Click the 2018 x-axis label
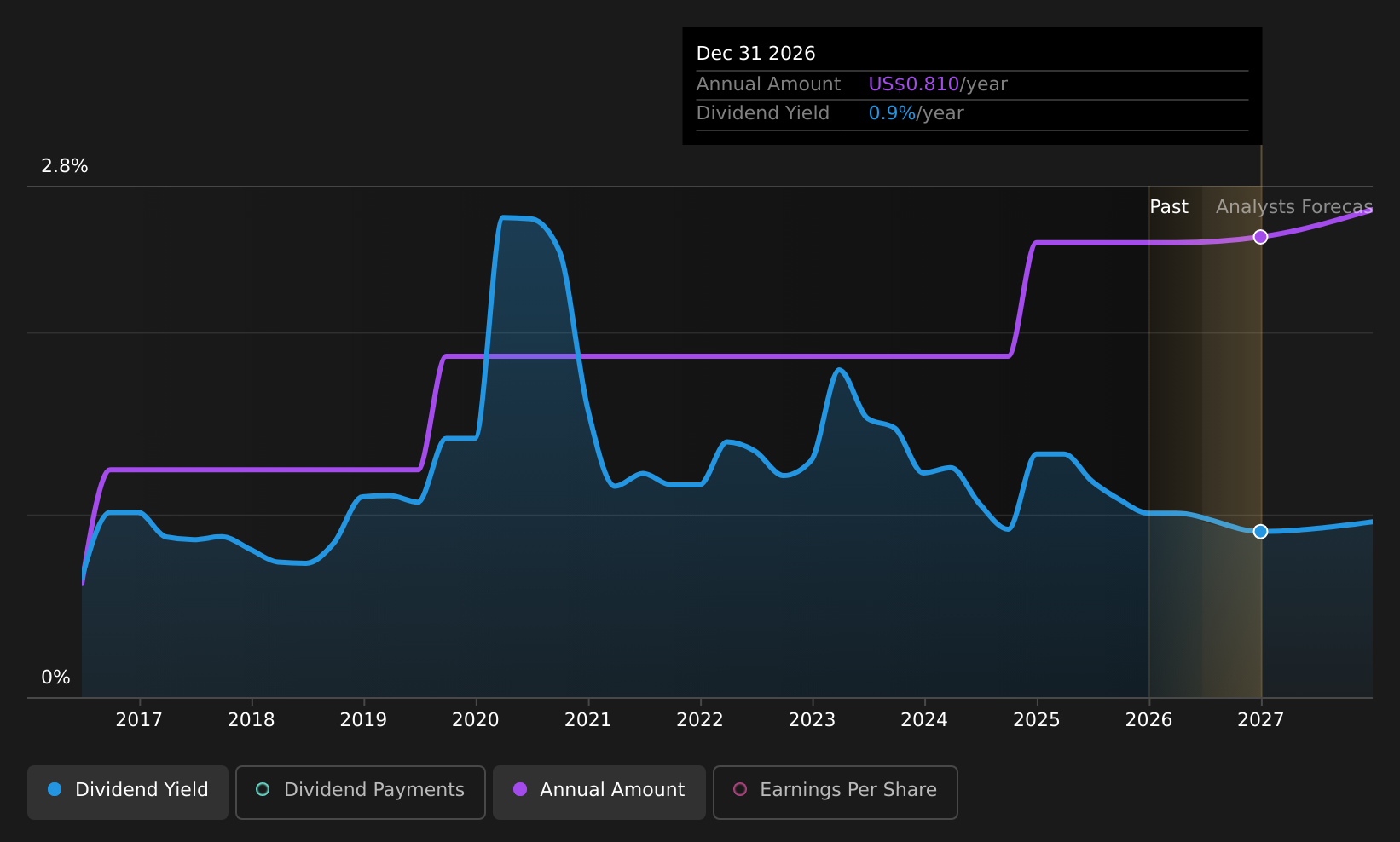This screenshot has width=1400, height=842. pyautogui.click(x=252, y=720)
